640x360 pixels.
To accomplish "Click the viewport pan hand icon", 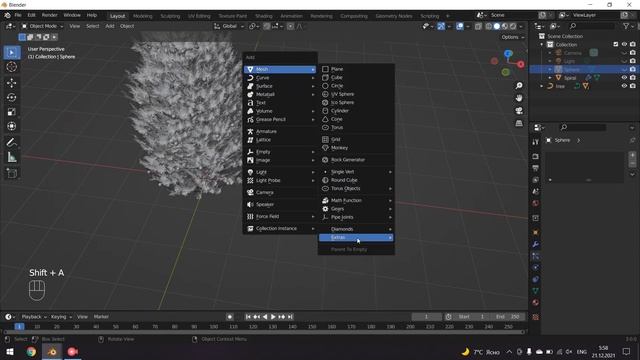I will (519, 98).
